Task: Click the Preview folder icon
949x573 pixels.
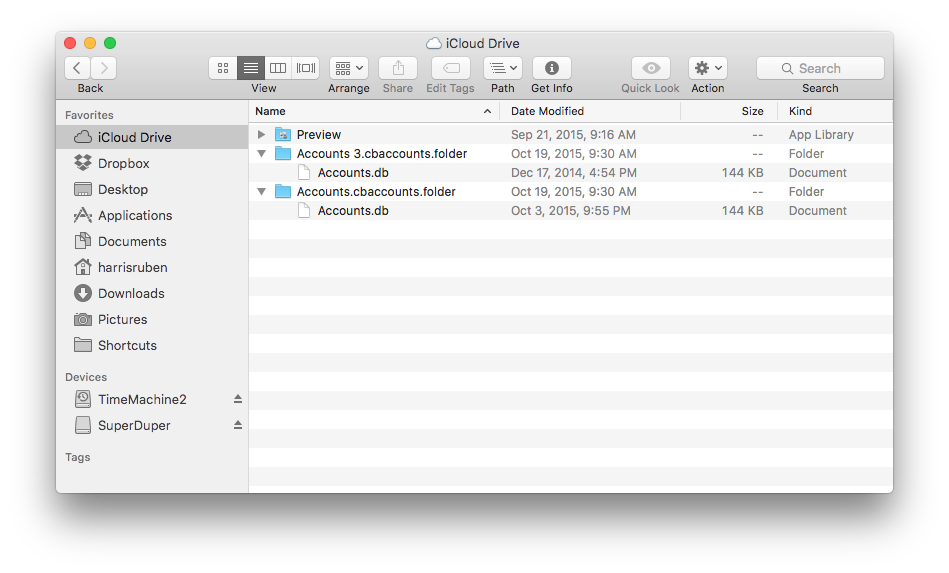Action: point(283,134)
